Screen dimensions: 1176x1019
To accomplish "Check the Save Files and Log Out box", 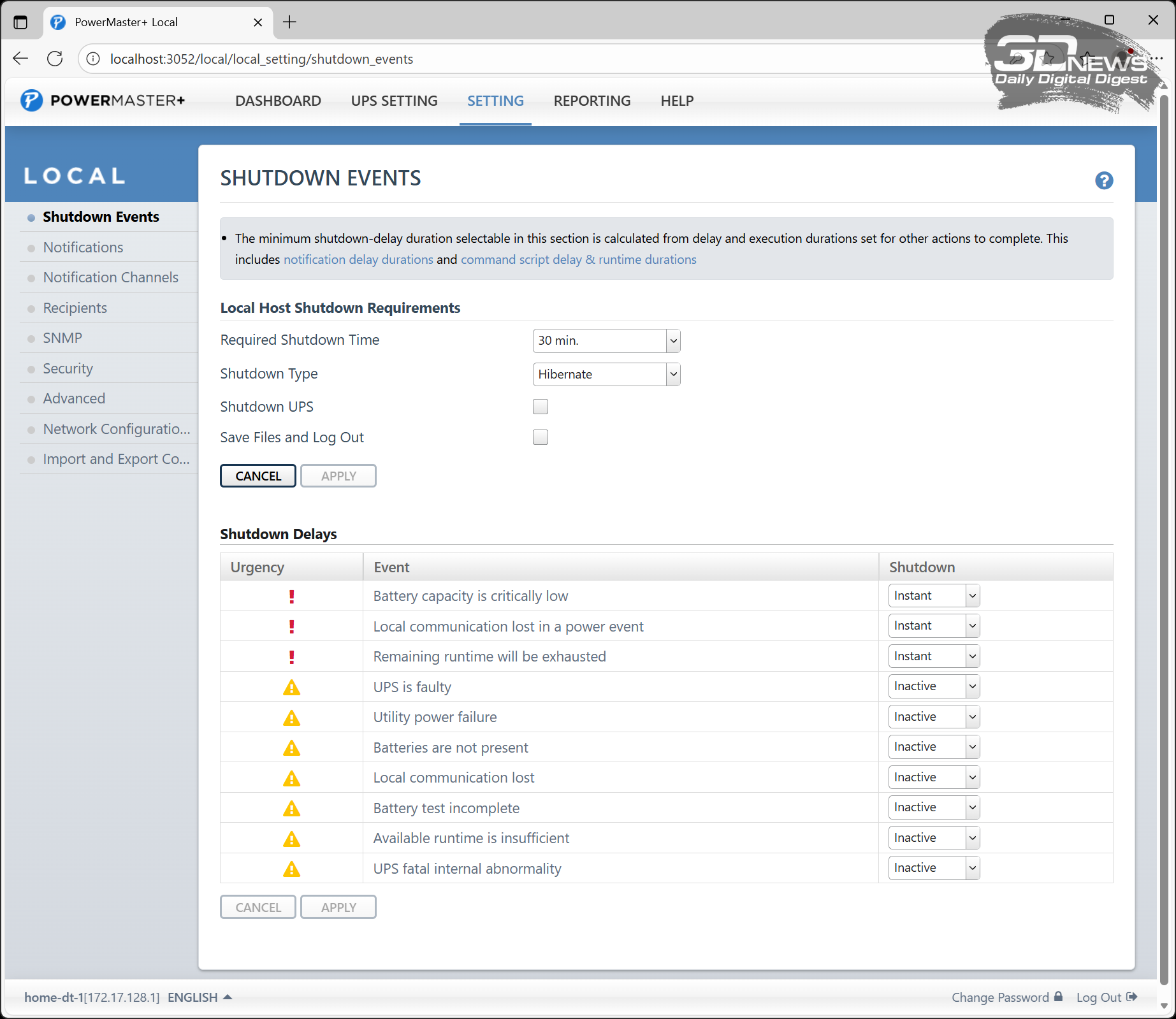I will [540, 437].
